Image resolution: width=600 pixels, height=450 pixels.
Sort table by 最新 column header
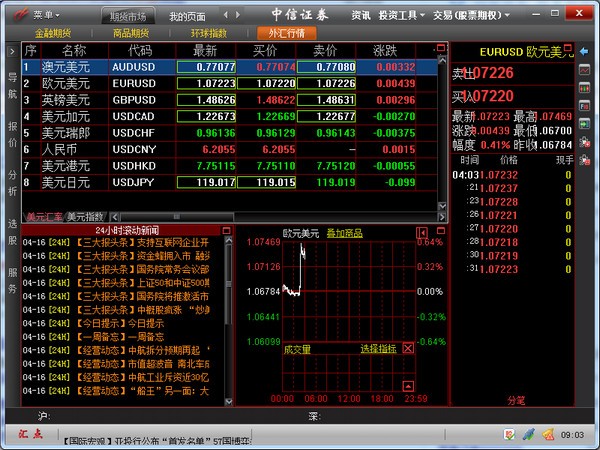tap(205, 51)
